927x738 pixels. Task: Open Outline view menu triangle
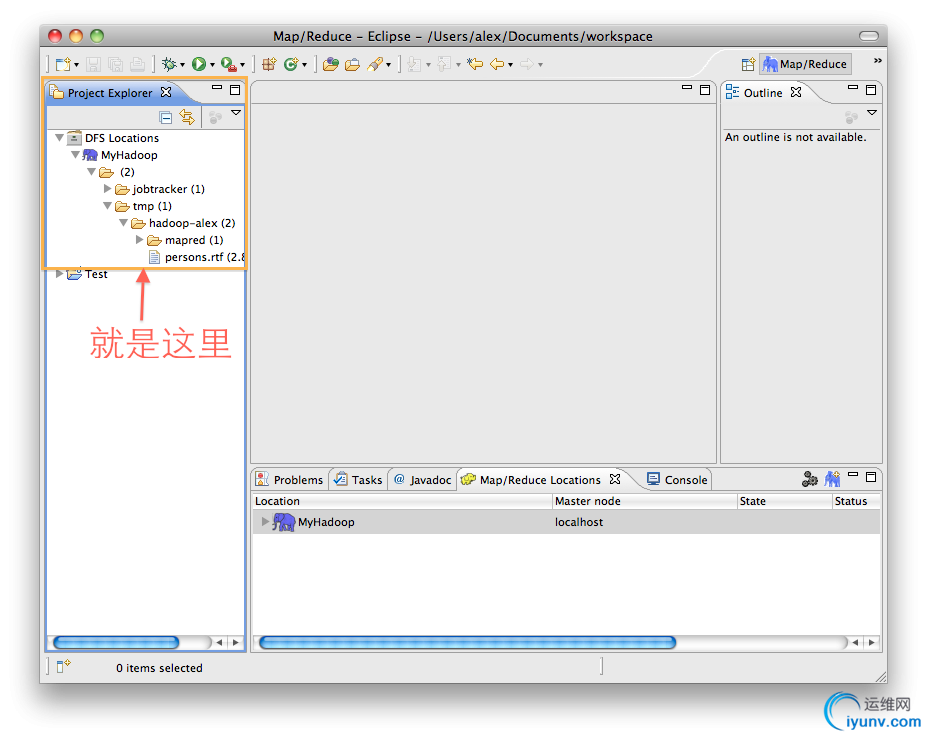tap(872, 112)
